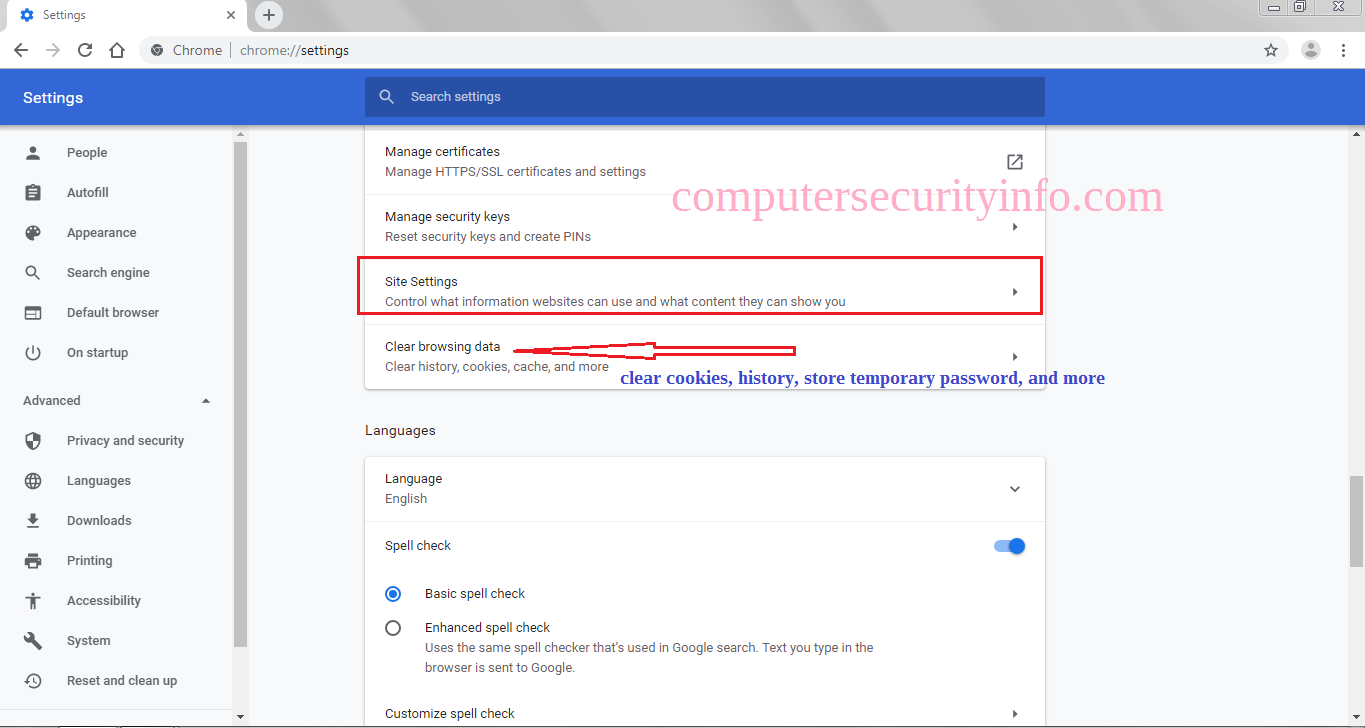Collapse the Advanced section arrow
The image size is (1365, 728).
click(x=206, y=401)
